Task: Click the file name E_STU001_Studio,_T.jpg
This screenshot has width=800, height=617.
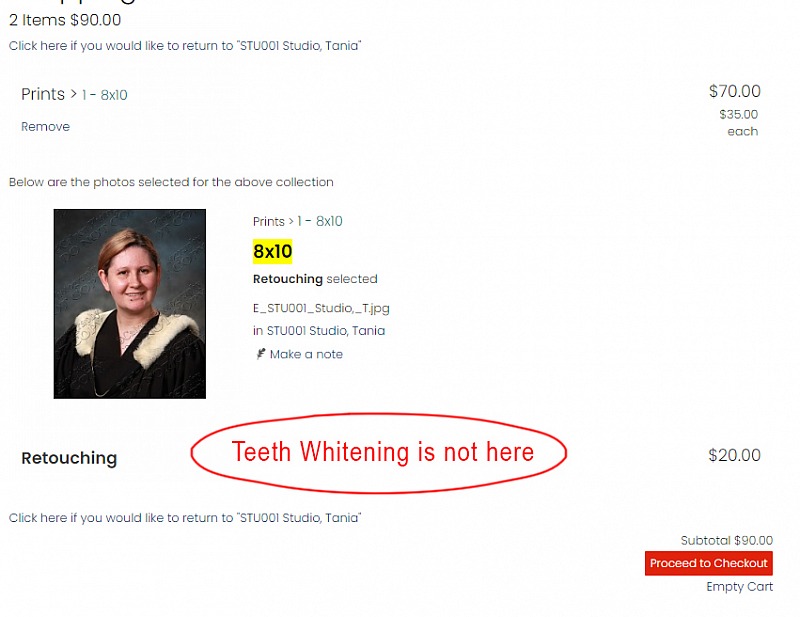Action: click(x=321, y=308)
